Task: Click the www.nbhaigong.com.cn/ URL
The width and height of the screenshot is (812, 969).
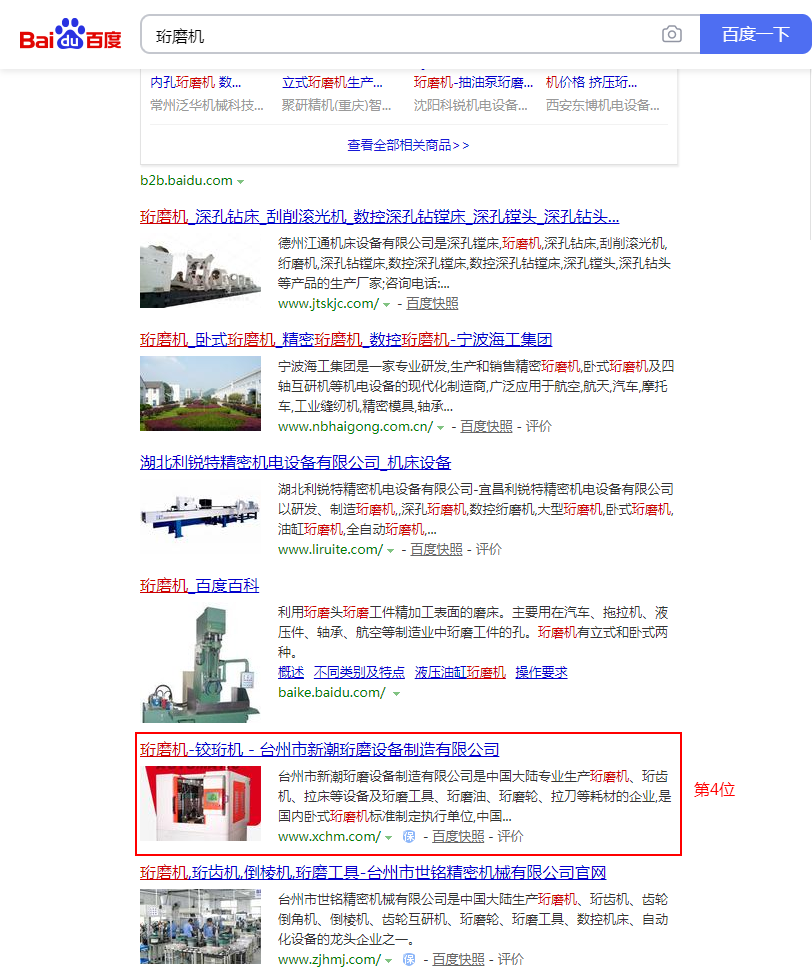Action: (355, 426)
